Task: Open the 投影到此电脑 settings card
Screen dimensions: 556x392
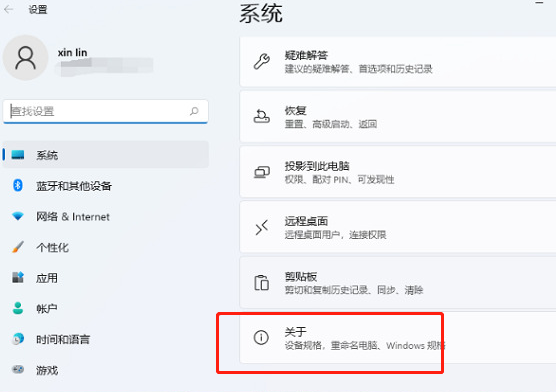Action: coord(398,172)
